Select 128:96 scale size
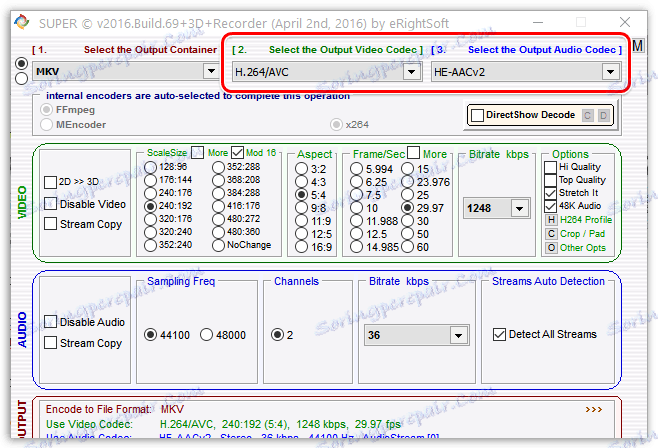 [150, 167]
